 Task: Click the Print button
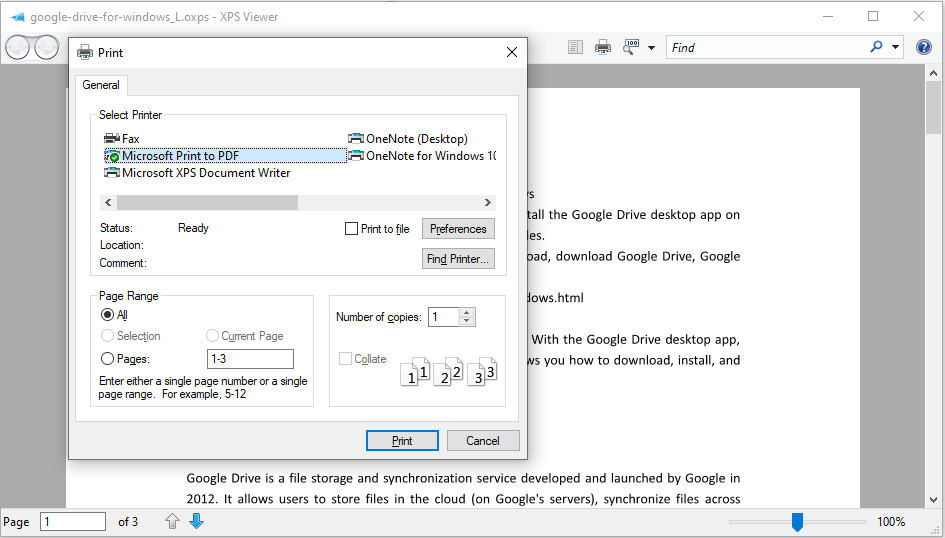point(402,440)
